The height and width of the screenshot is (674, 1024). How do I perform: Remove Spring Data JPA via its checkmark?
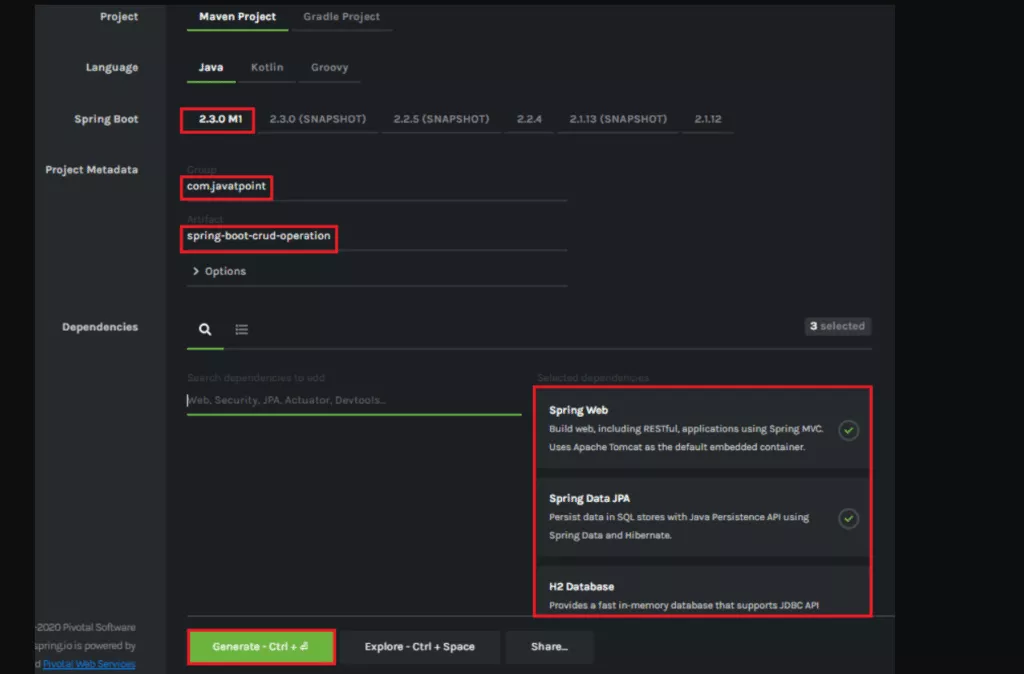coord(848,518)
